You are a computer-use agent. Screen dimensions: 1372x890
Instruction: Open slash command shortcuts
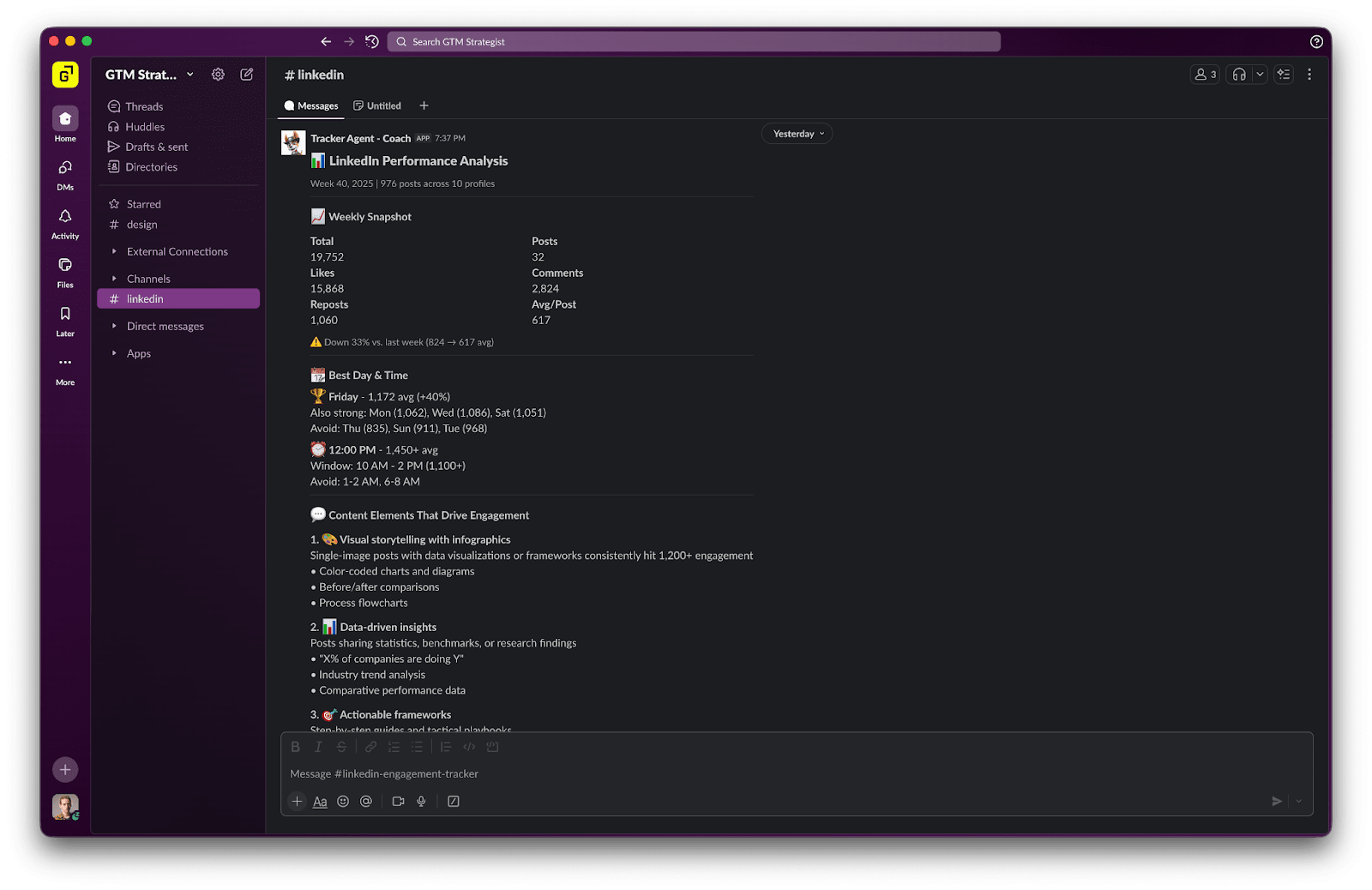click(454, 801)
